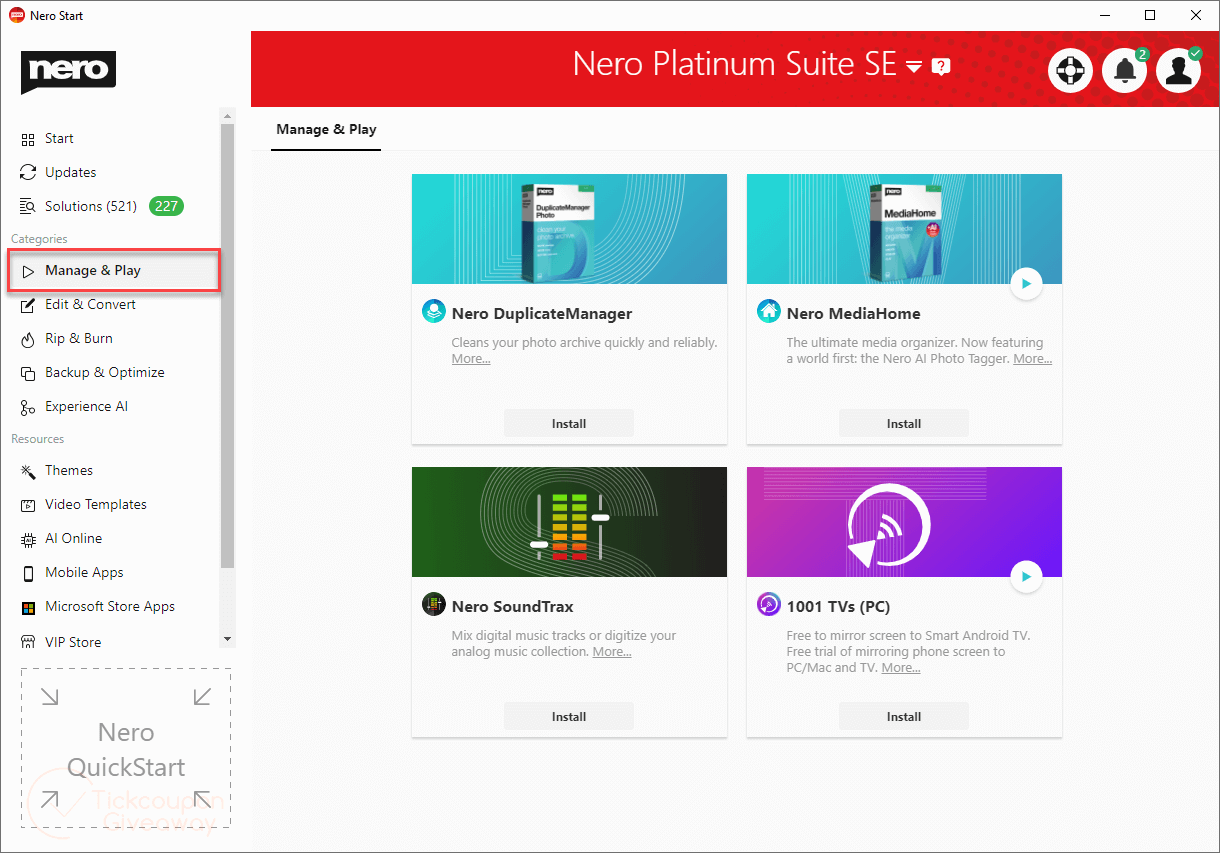The image size is (1220, 853).
Task: Click the Nero MediaHome house icon
Action: [x=768, y=312]
